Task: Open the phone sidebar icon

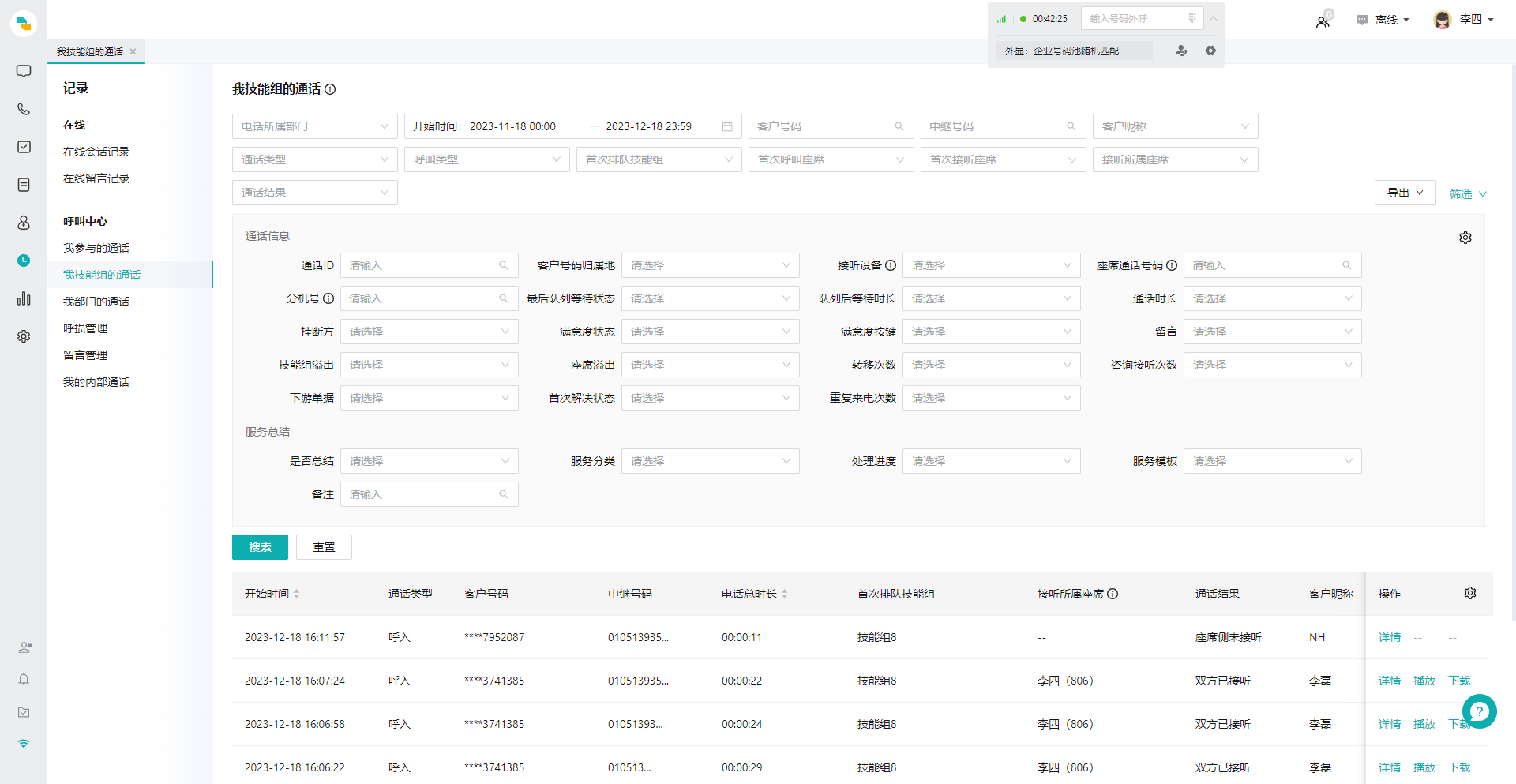Action: [x=24, y=109]
